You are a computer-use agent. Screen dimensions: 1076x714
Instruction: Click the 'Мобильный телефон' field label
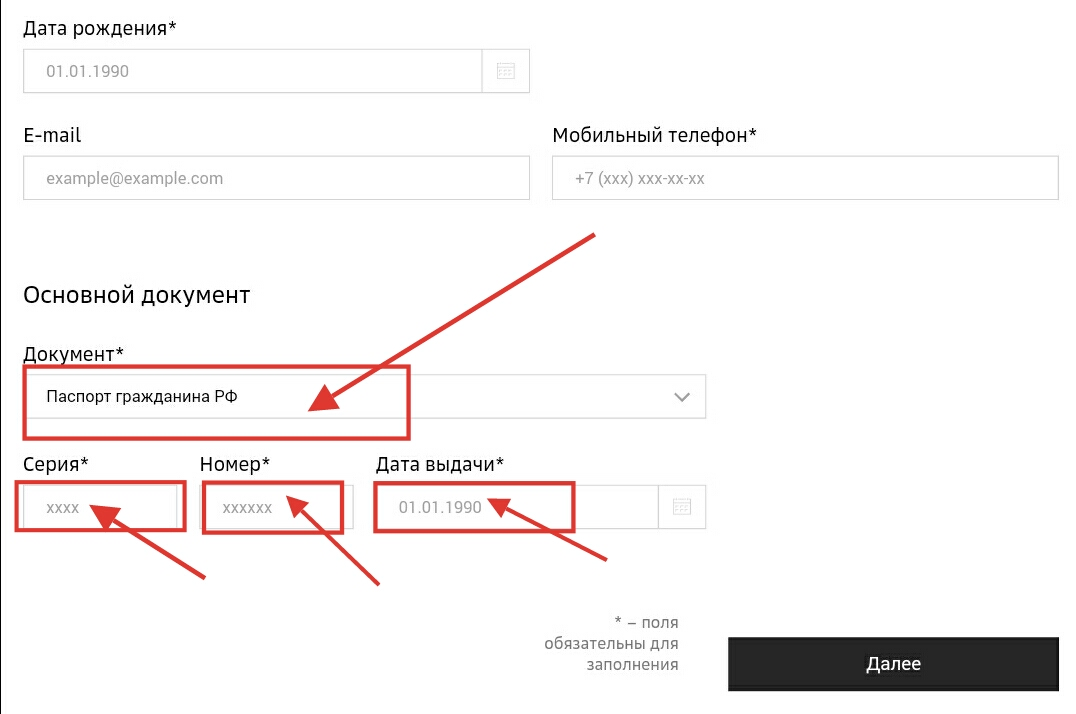coord(654,135)
